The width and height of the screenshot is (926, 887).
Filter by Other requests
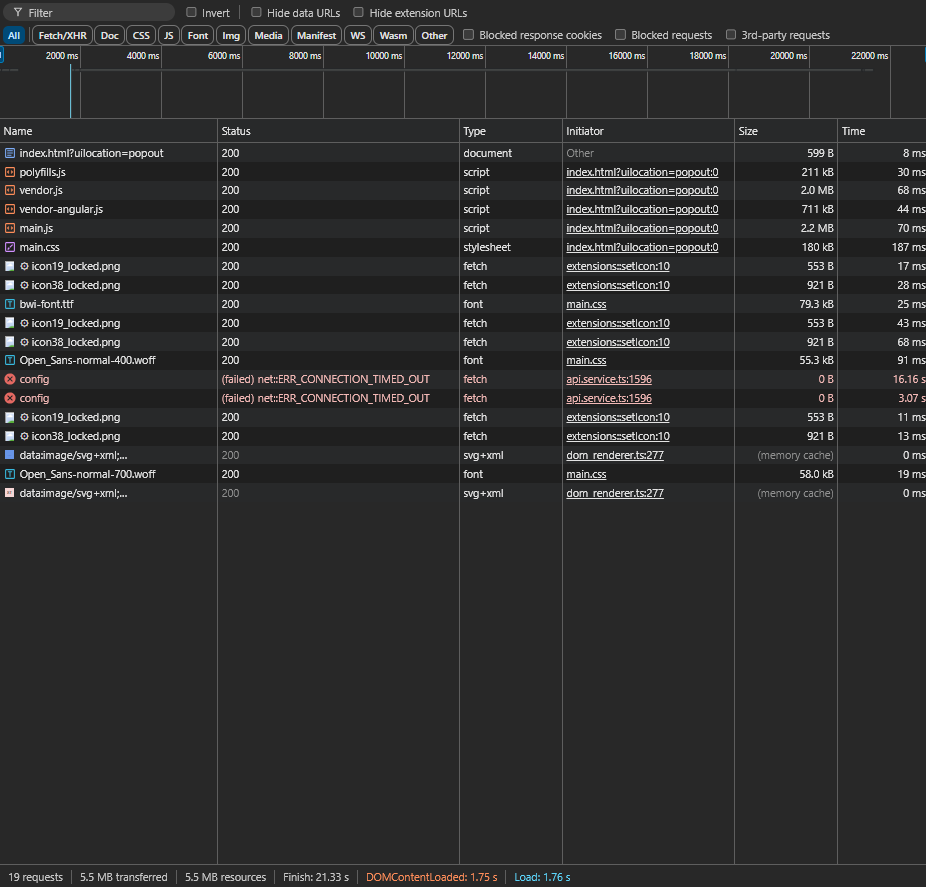click(435, 35)
